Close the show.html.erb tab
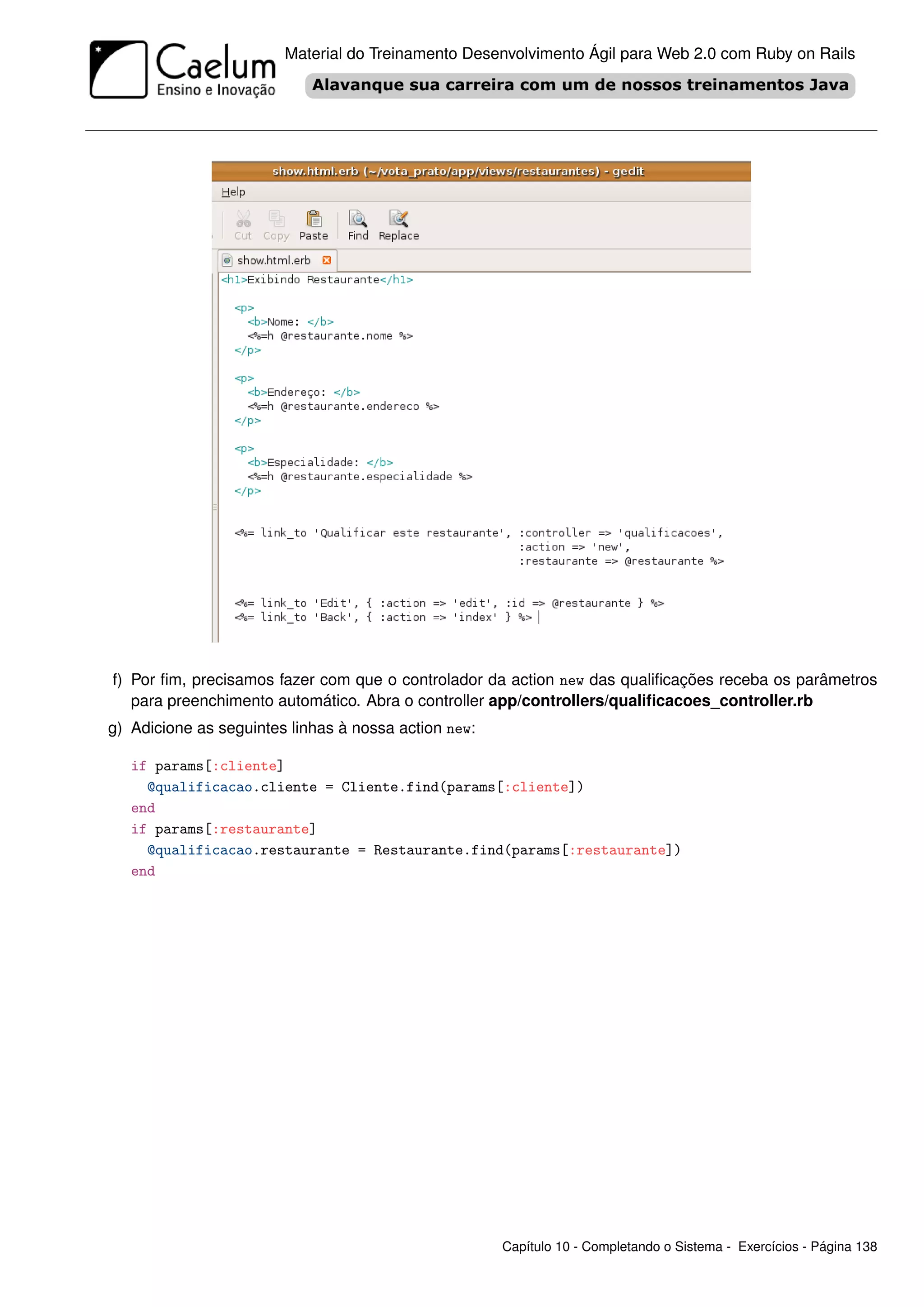924x1307 pixels. 327,260
